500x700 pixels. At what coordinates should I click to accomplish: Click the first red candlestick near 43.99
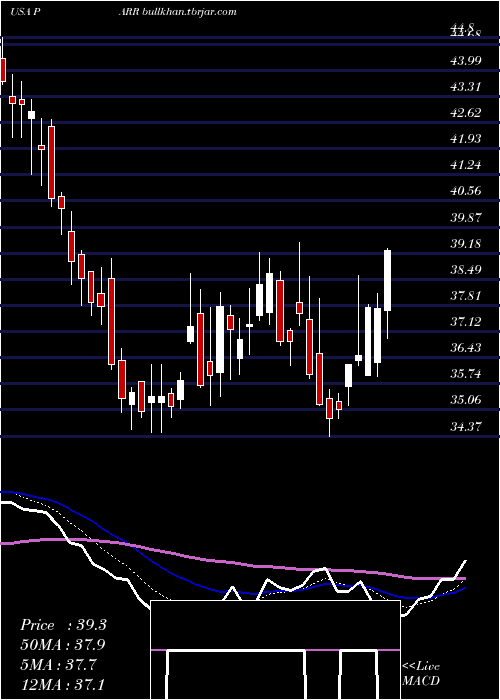(3, 69)
